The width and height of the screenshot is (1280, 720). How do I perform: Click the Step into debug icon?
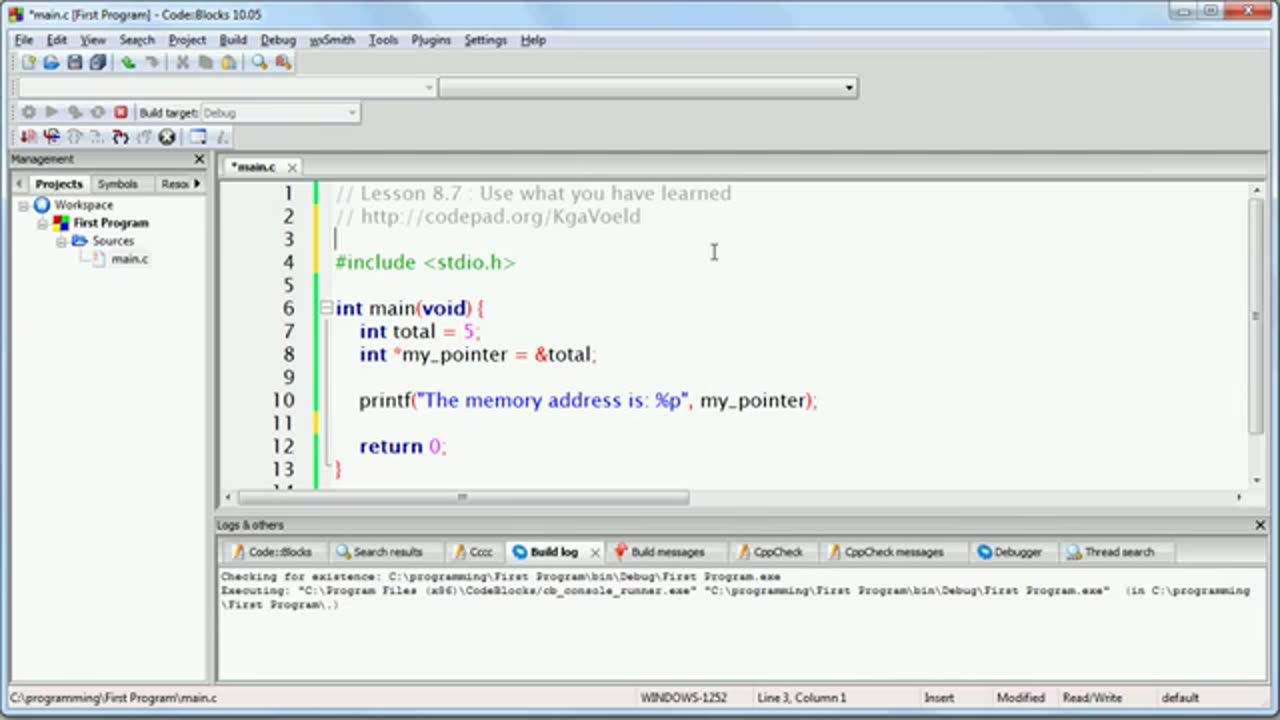[120, 137]
